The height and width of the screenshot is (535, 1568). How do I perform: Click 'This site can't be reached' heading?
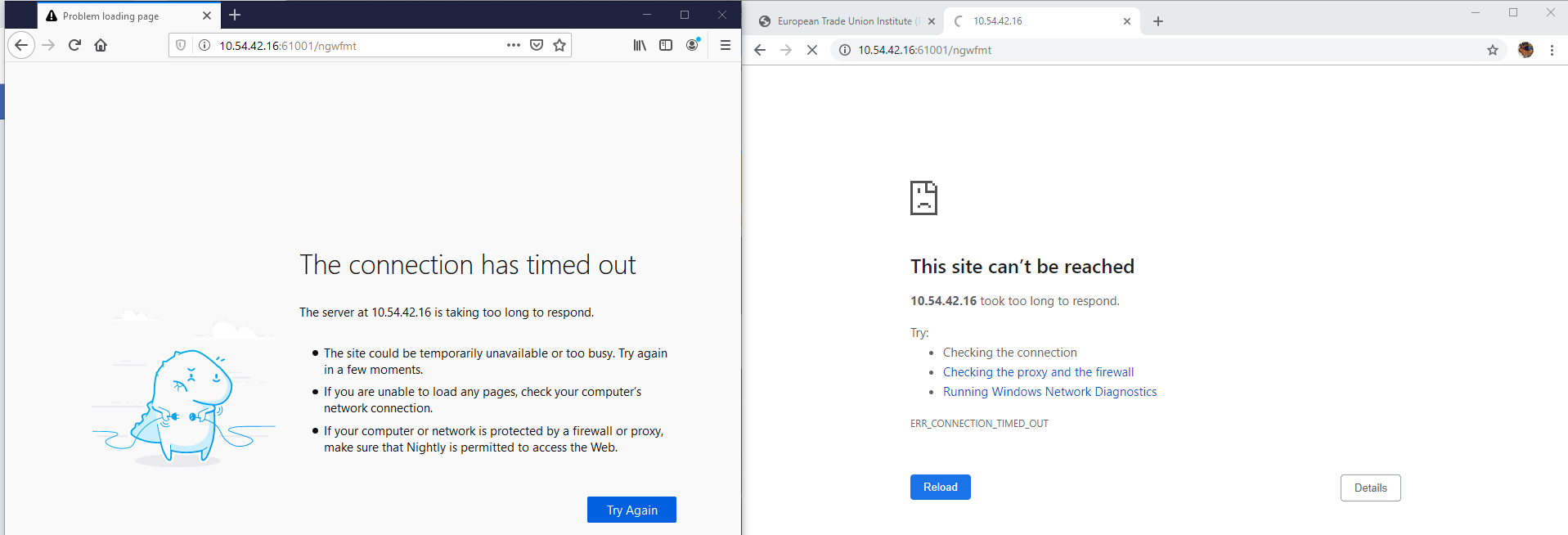coord(1022,267)
